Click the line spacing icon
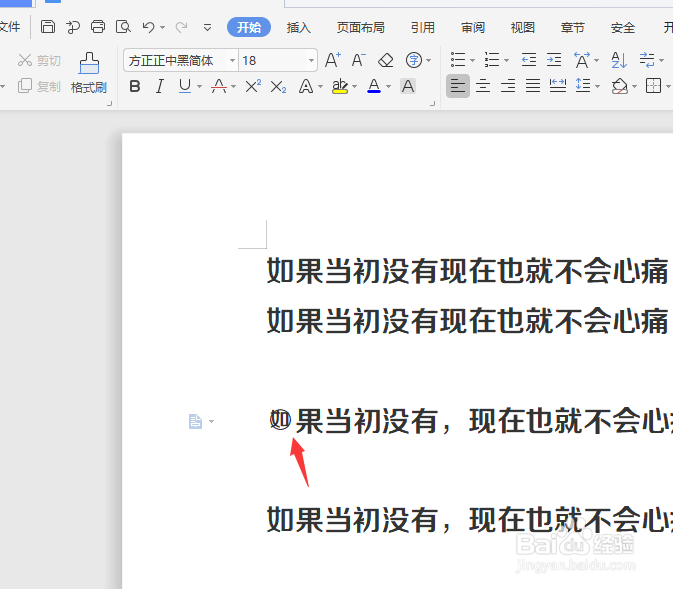 point(583,86)
